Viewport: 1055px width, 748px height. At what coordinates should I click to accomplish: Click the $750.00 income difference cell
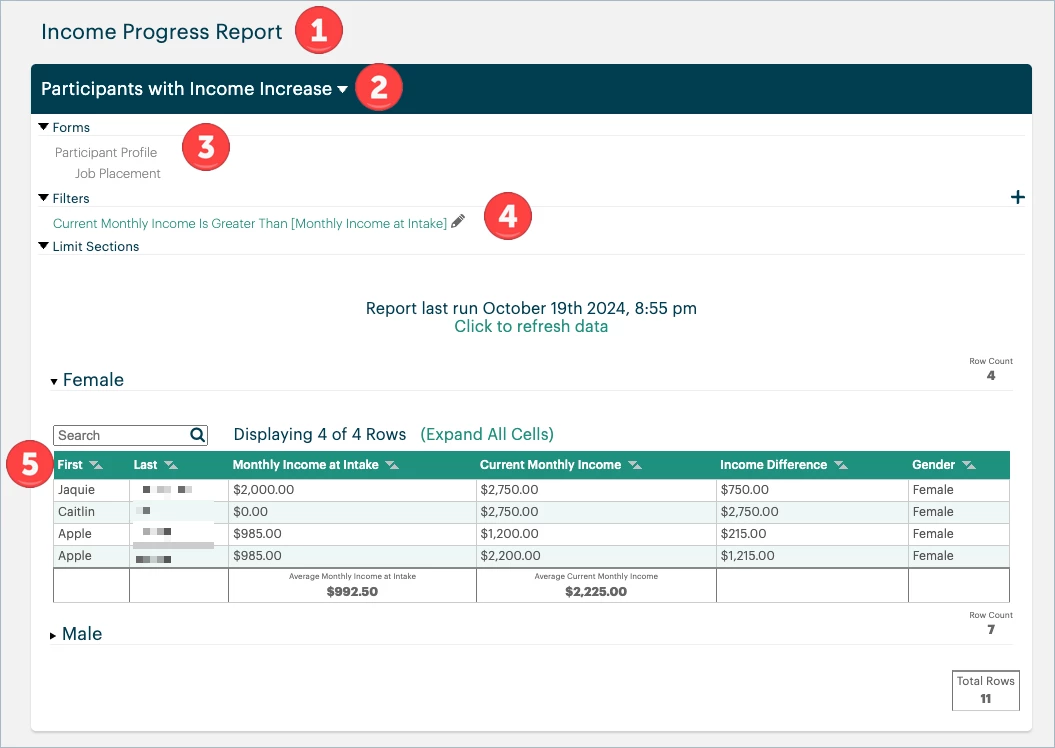(812, 490)
